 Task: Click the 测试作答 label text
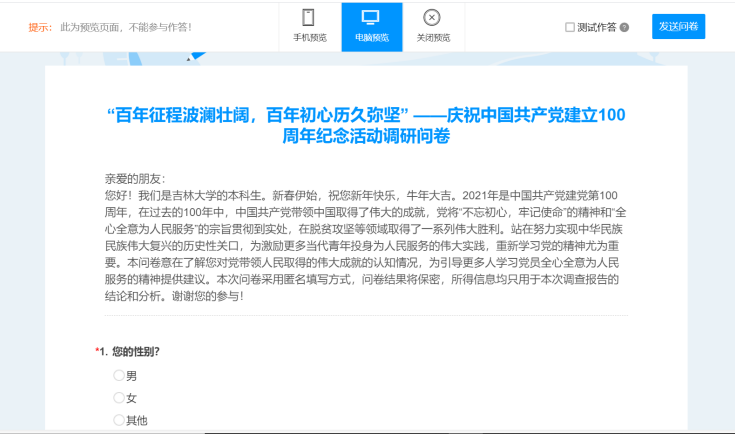coord(597,28)
